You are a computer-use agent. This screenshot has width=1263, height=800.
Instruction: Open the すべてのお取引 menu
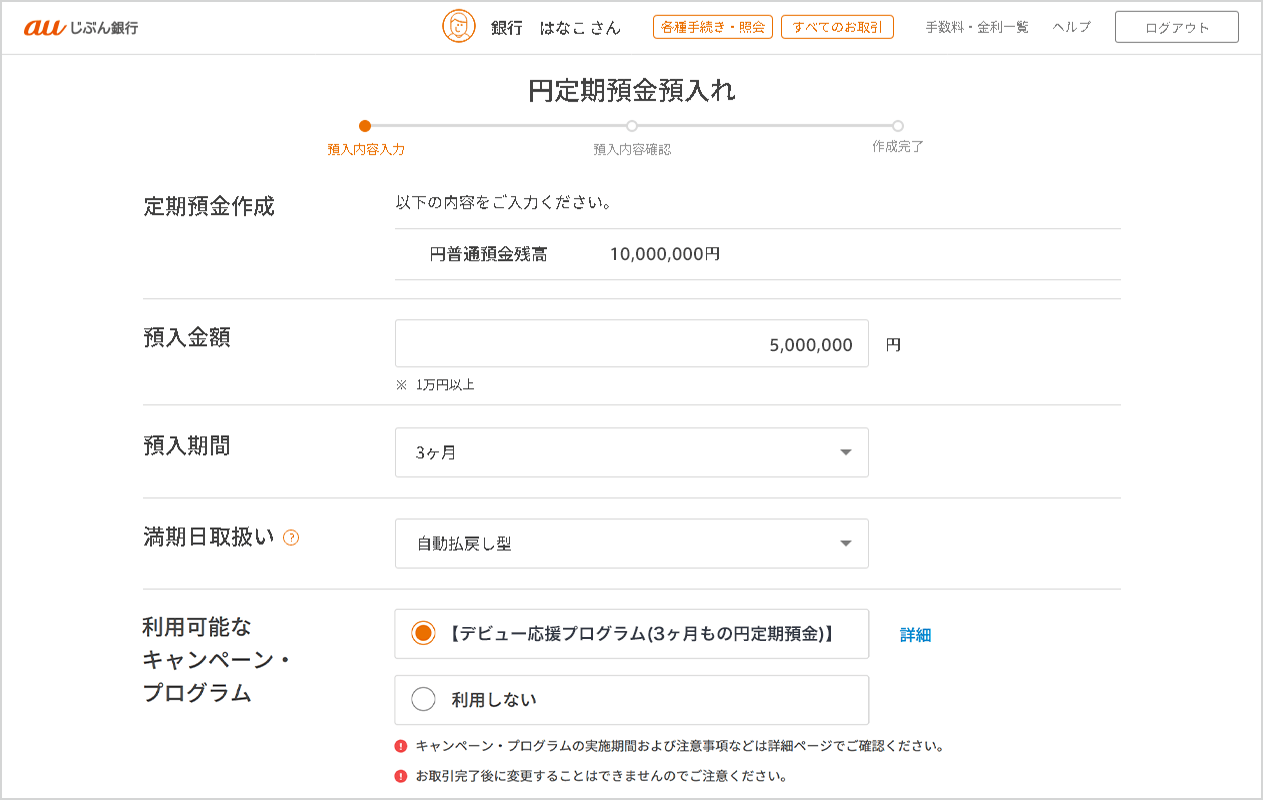point(837,27)
